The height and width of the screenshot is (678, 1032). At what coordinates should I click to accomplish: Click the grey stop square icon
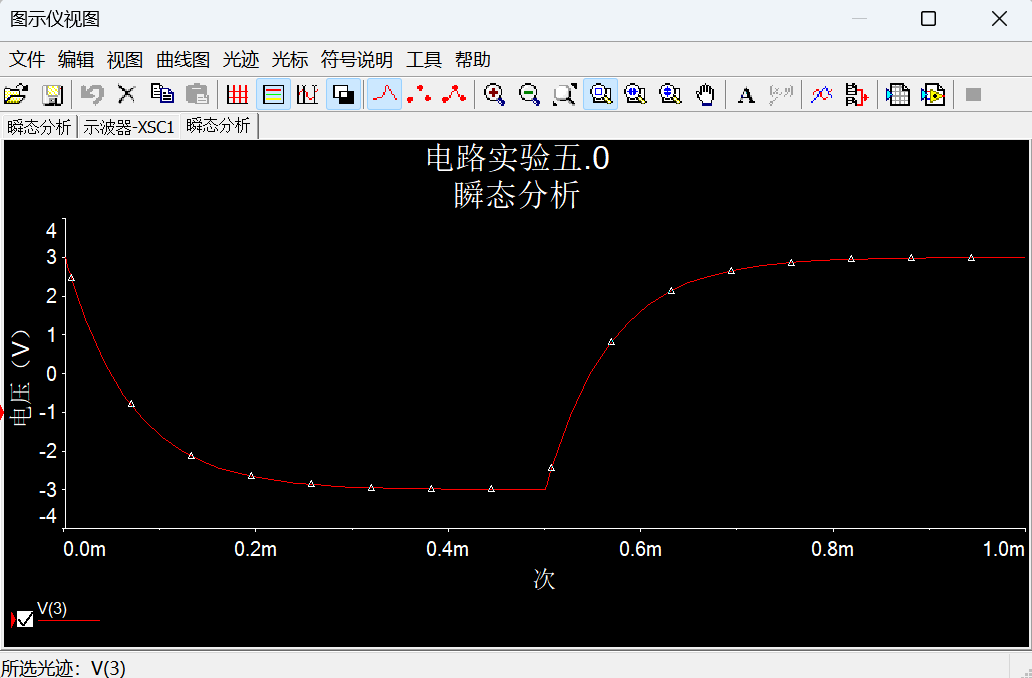[x=973, y=94]
